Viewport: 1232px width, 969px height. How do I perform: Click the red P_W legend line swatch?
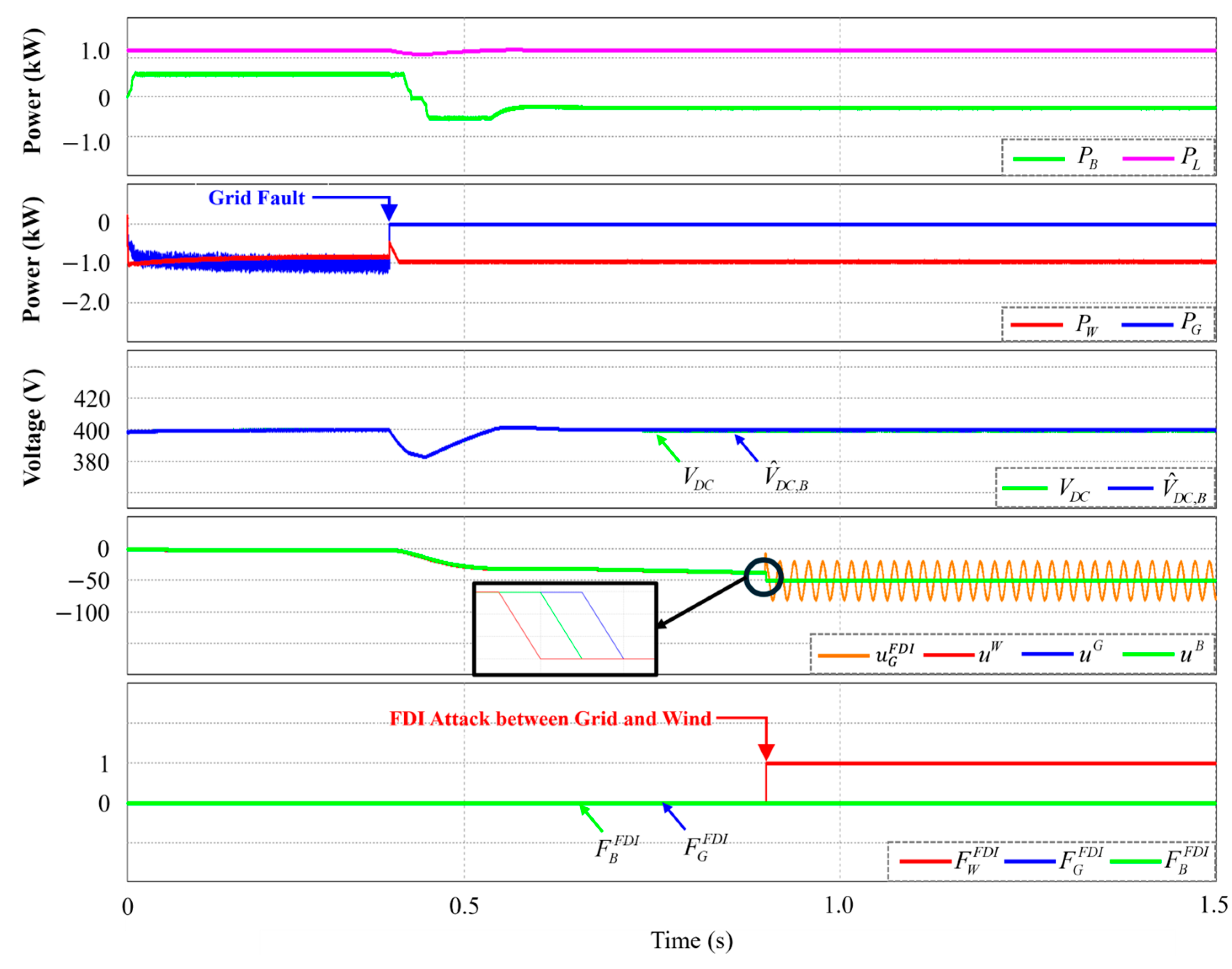coord(1036,325)
